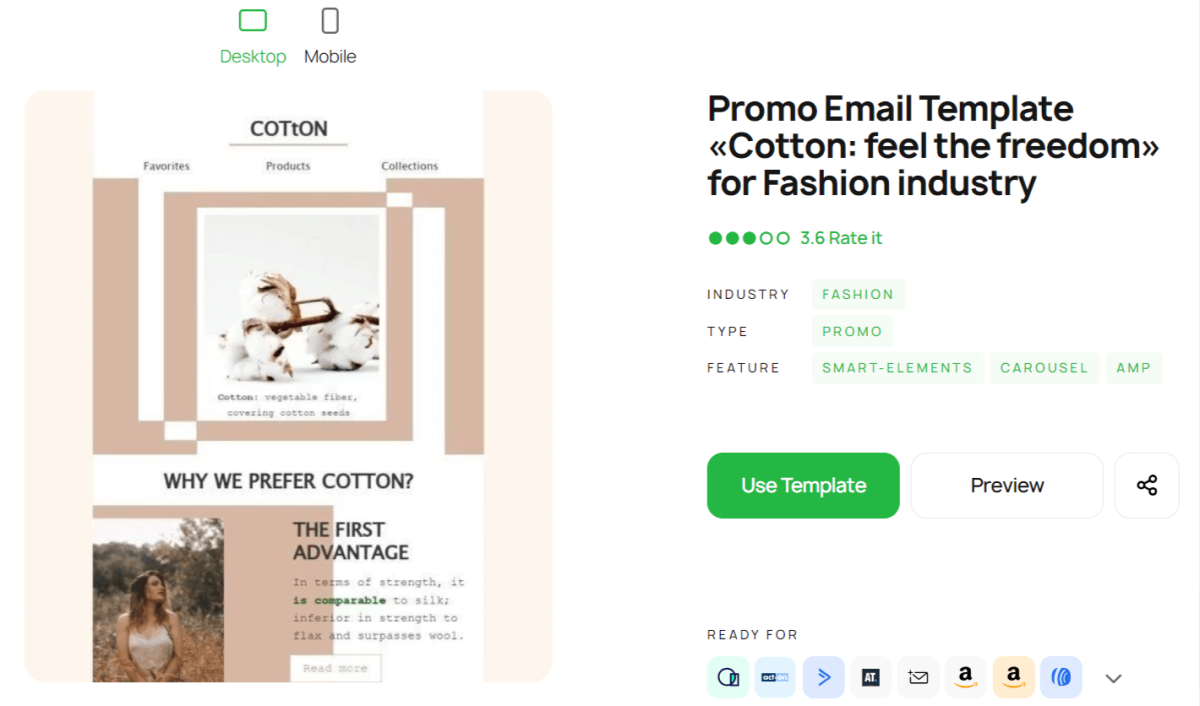Switch to Mobile preview mode
This screenshot has height=706, width=1200.
click(330, 35)
